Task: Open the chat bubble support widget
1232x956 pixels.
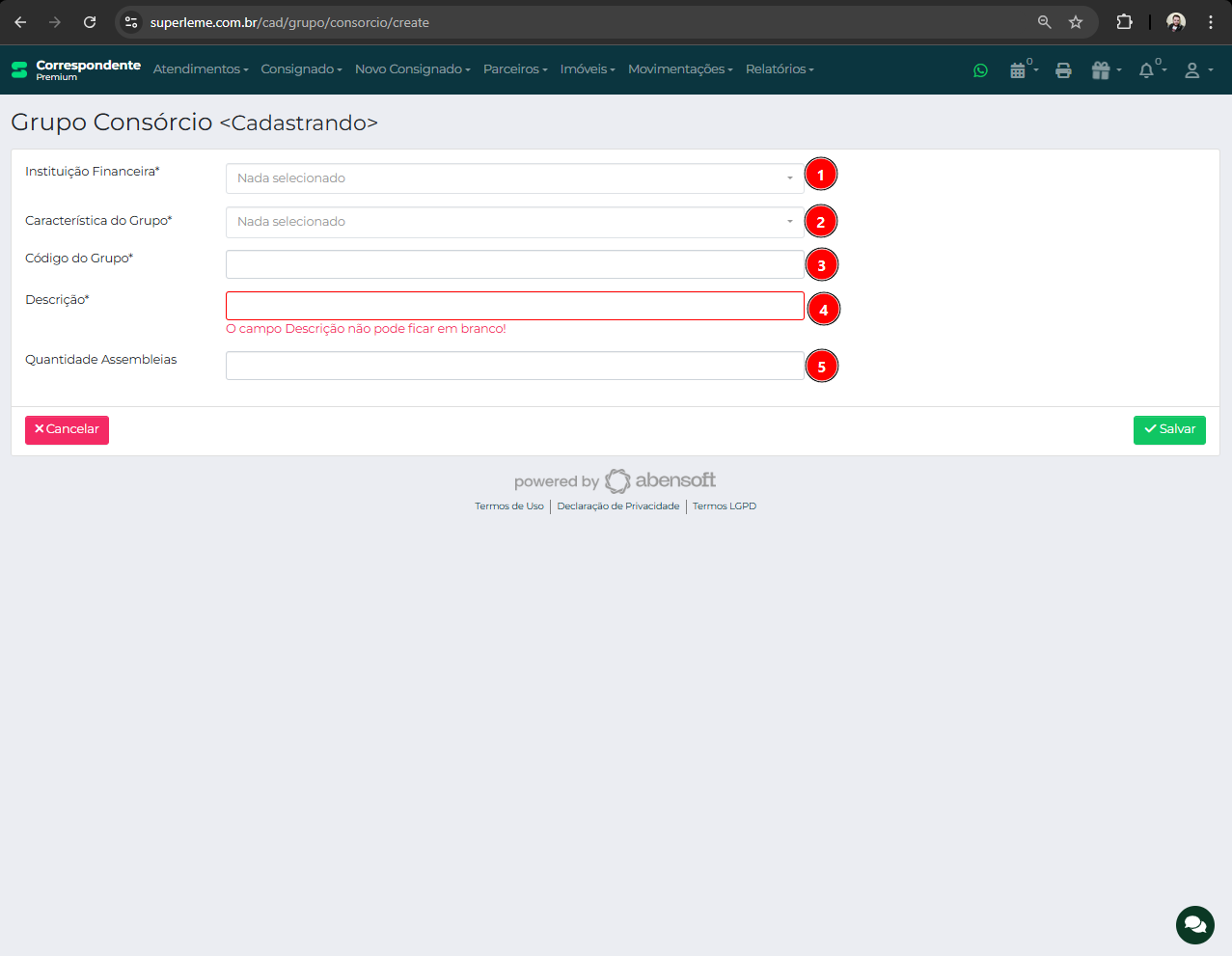Action: click(1194, 924)
